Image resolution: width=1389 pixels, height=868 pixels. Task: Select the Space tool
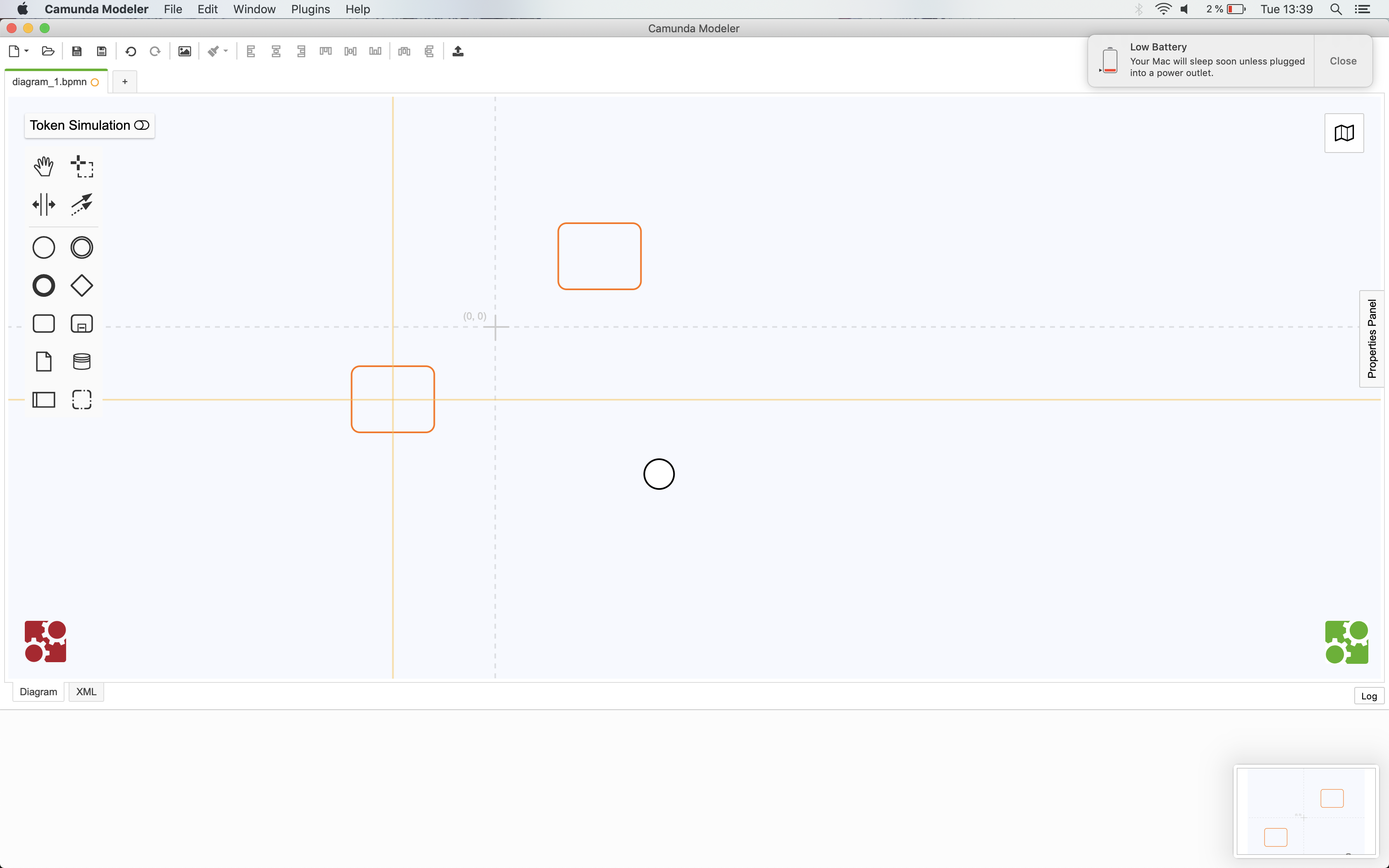point(43,204)
